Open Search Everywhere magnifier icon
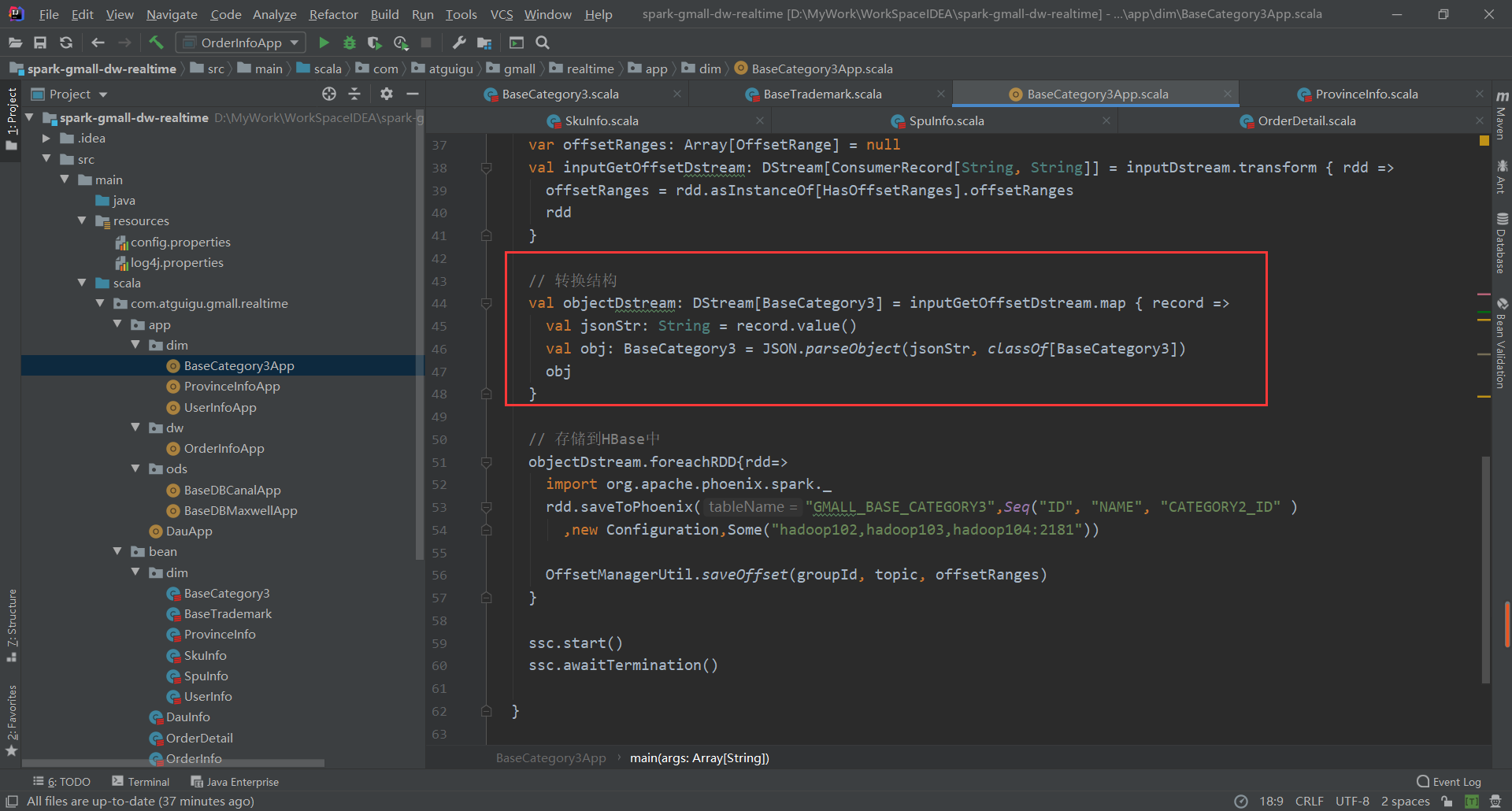This screenshot has width=1512, height=811. click(543, 43)
